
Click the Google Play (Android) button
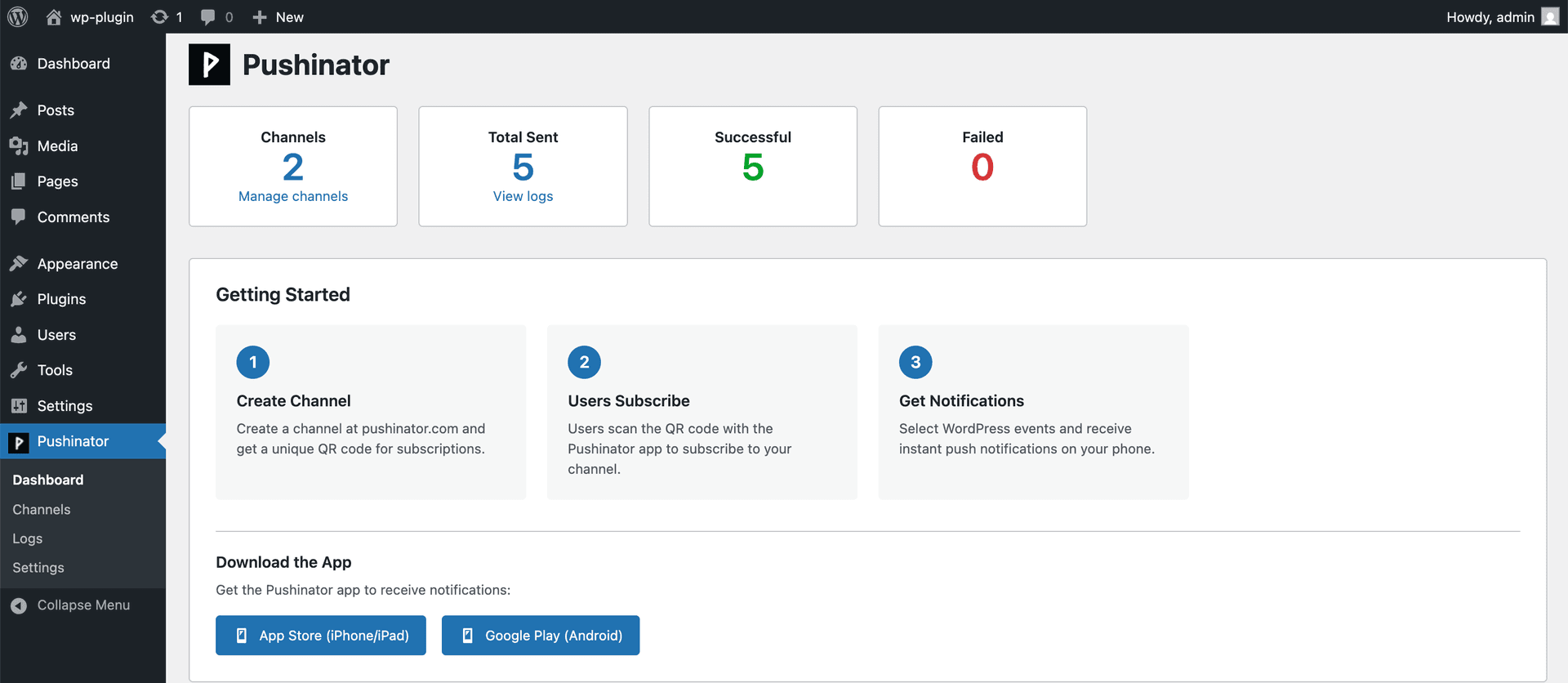[x=541, y=636]
